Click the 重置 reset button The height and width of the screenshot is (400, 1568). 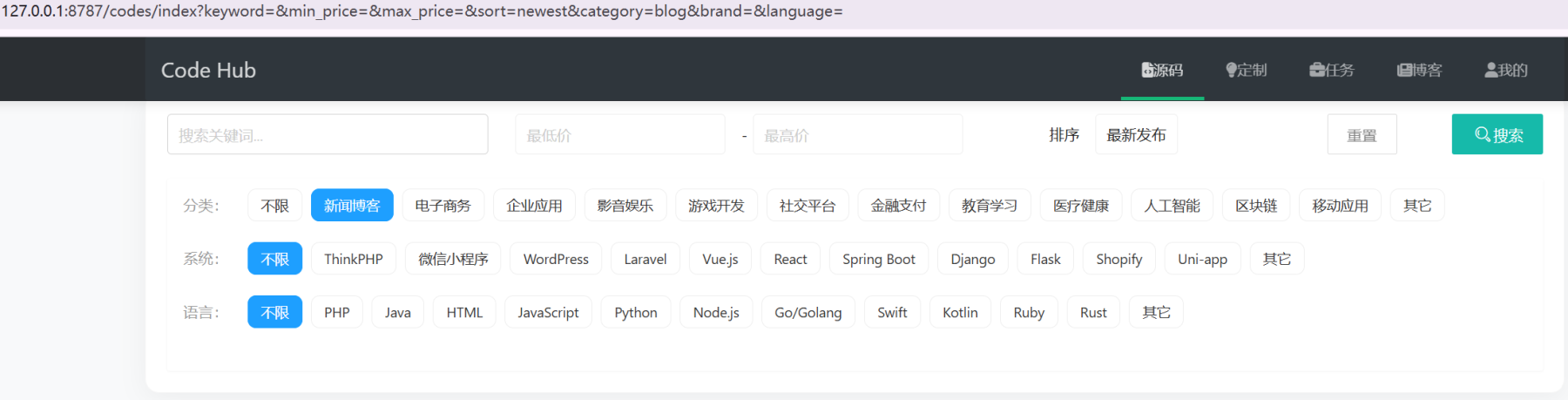click(x=1362, y=134)
